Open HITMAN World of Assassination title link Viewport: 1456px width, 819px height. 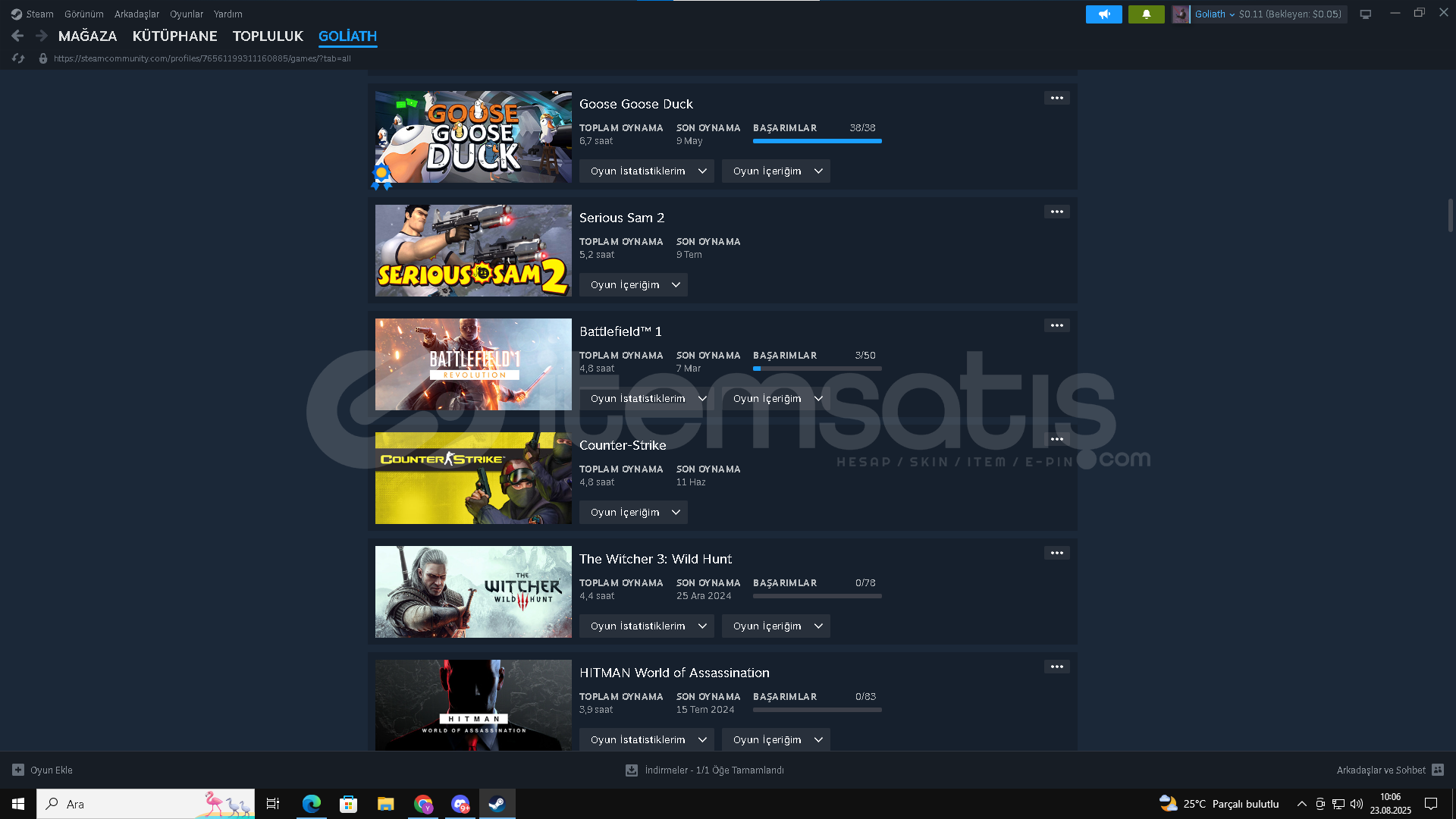(x=674, y=673)
